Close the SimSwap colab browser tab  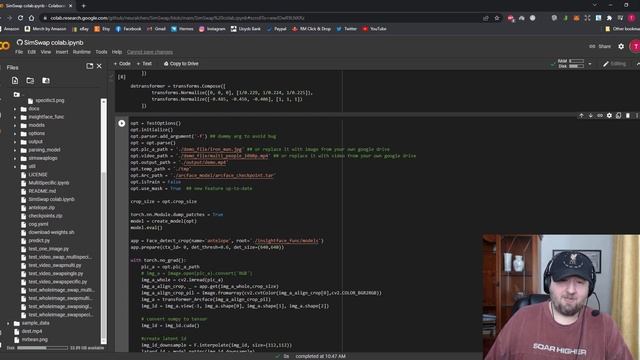pos(70,6)
